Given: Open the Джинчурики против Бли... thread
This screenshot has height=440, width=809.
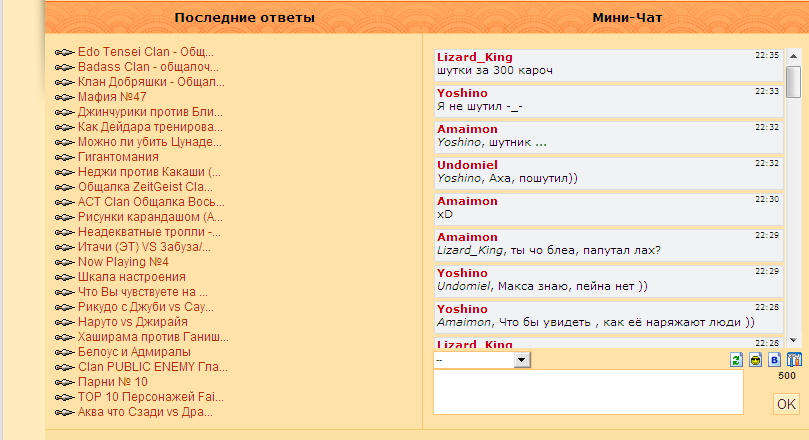Looking at the screenshot, I should (150, 112).
